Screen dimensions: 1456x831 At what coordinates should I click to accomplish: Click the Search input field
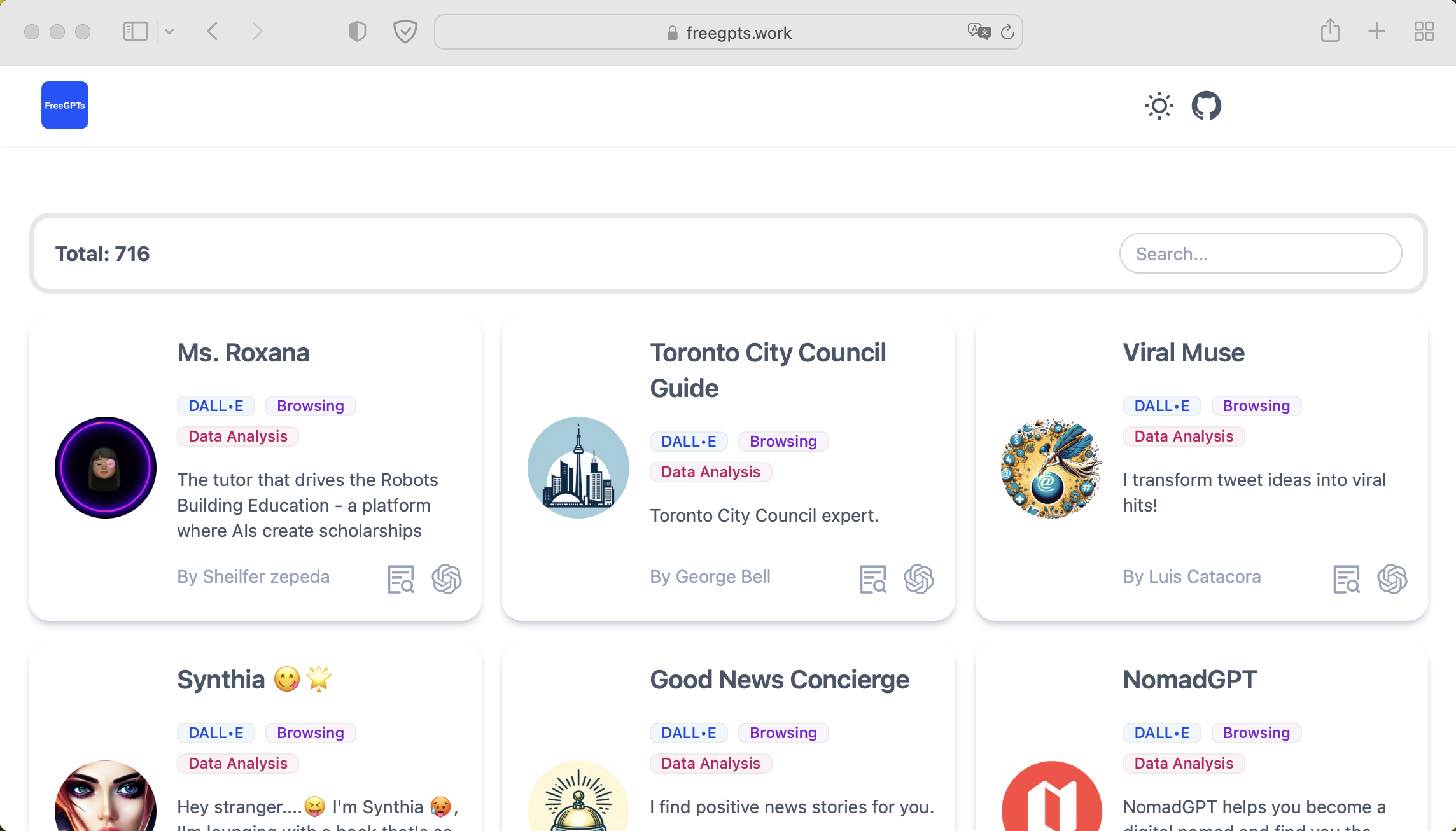(1260, 254)
